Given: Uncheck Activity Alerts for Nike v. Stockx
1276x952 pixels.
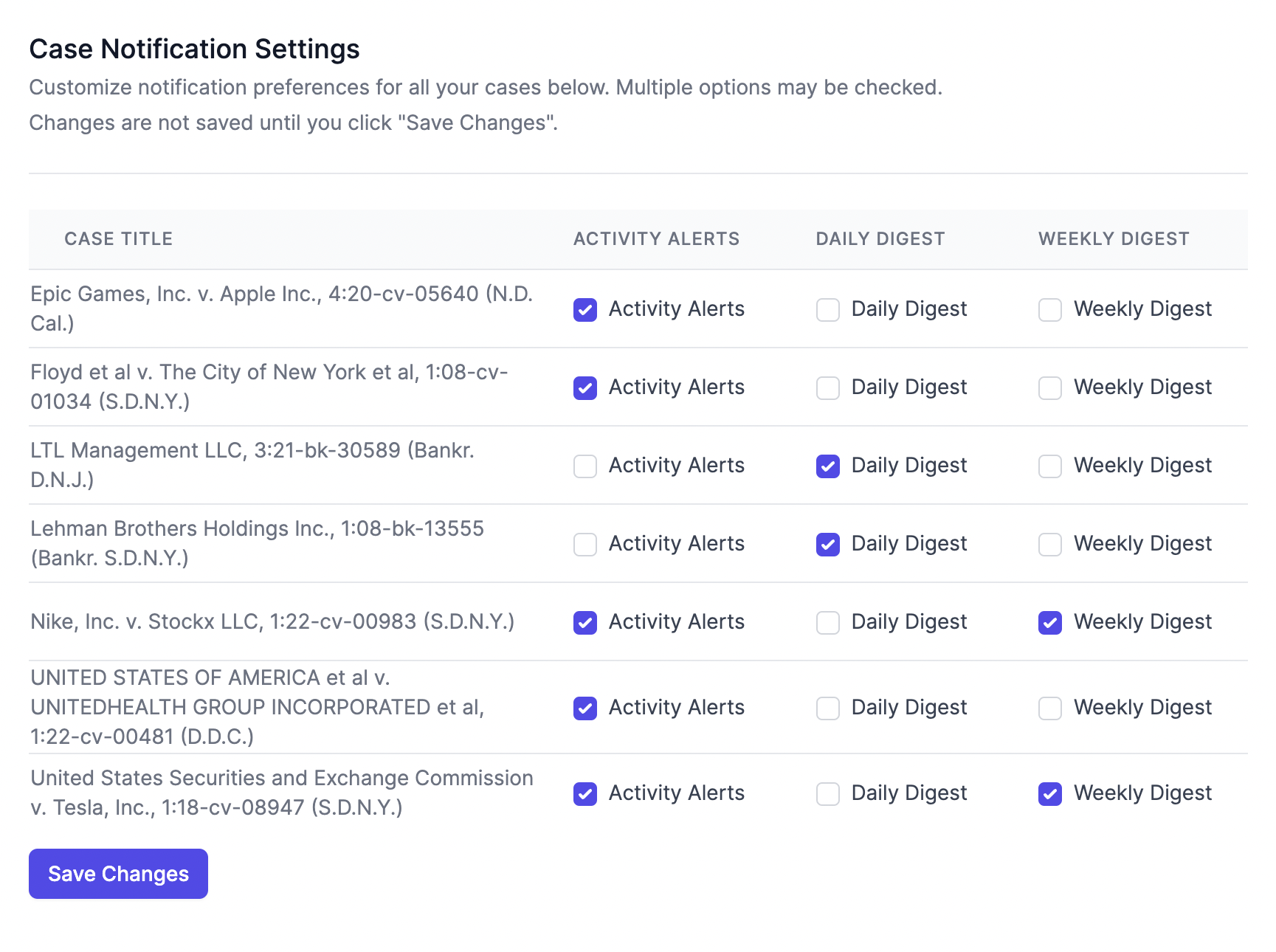Looking at the screenshot, I should click(x=585, y=623).
